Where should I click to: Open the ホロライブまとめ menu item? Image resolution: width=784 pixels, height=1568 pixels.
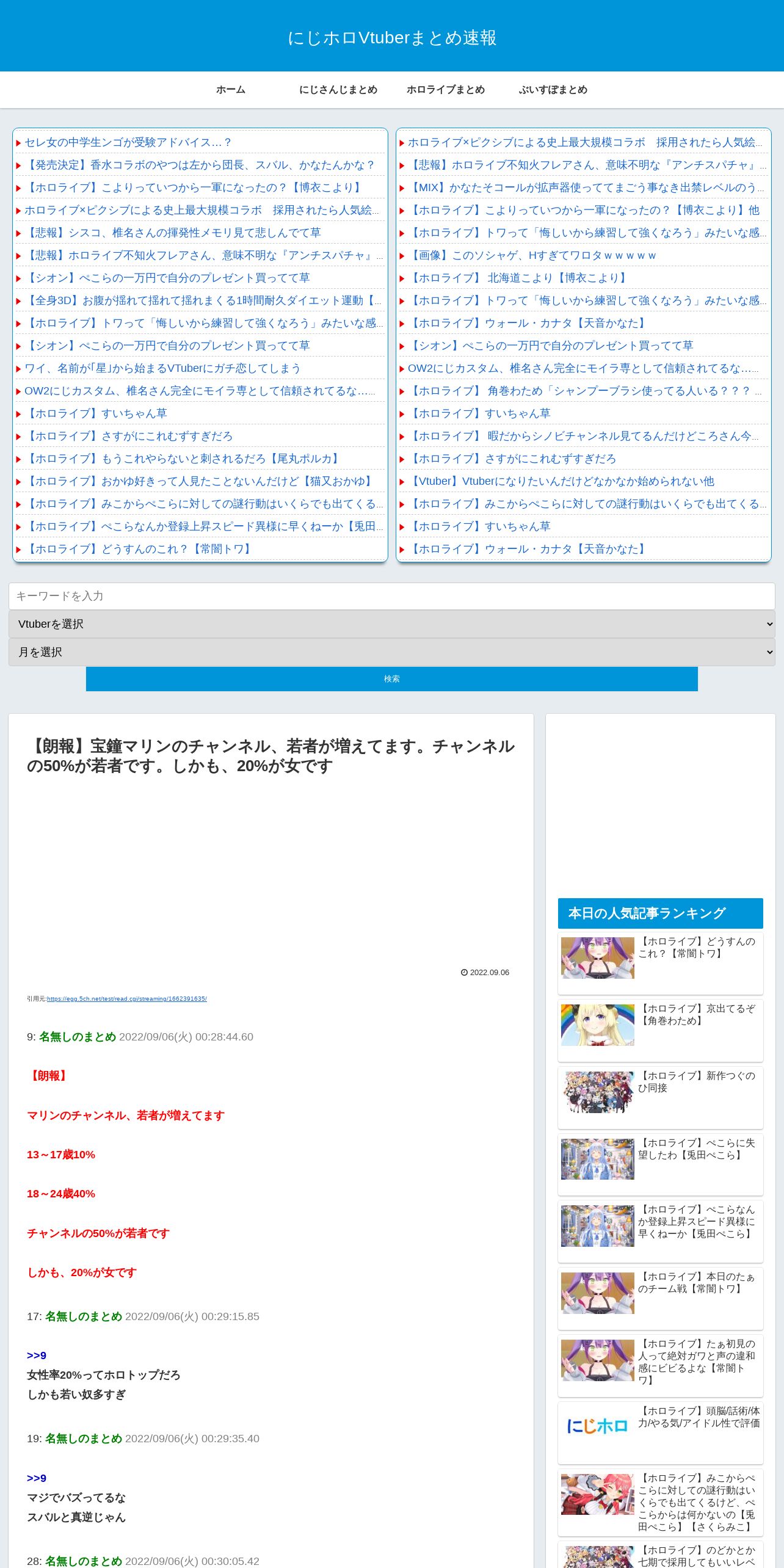click(x=446, y=90)
